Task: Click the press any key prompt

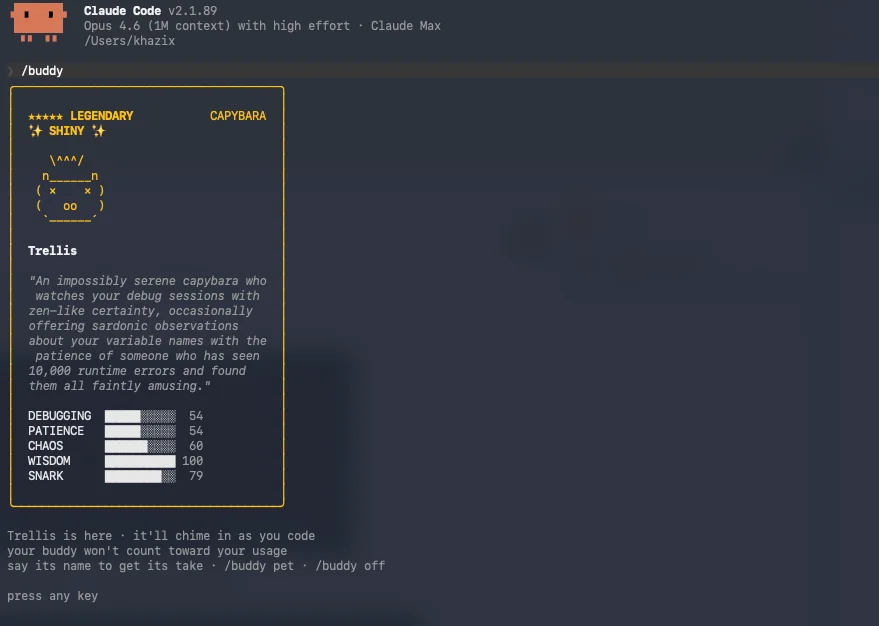Action: (x=52, y=596)
